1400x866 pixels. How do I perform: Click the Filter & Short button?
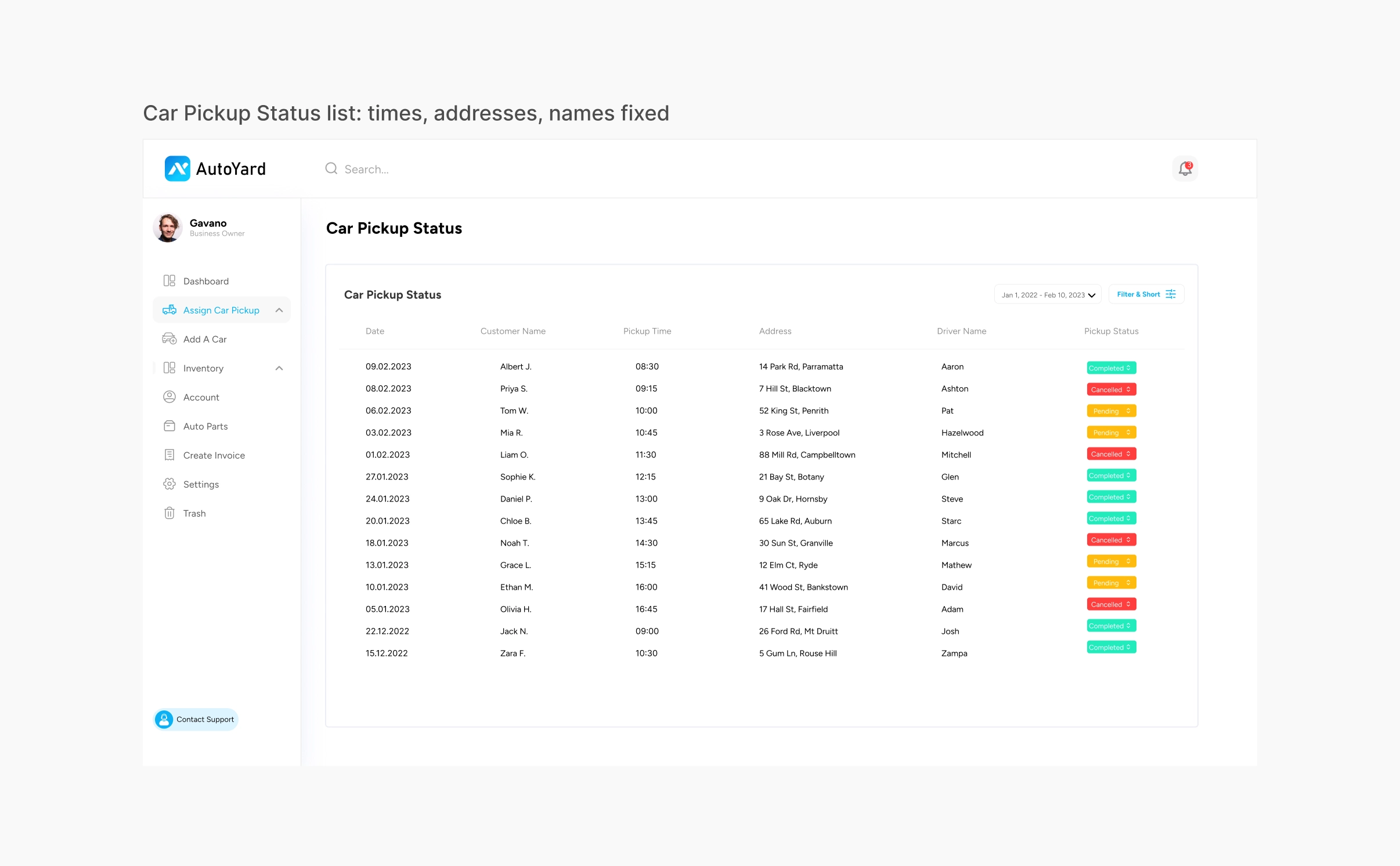[1146, 294]
